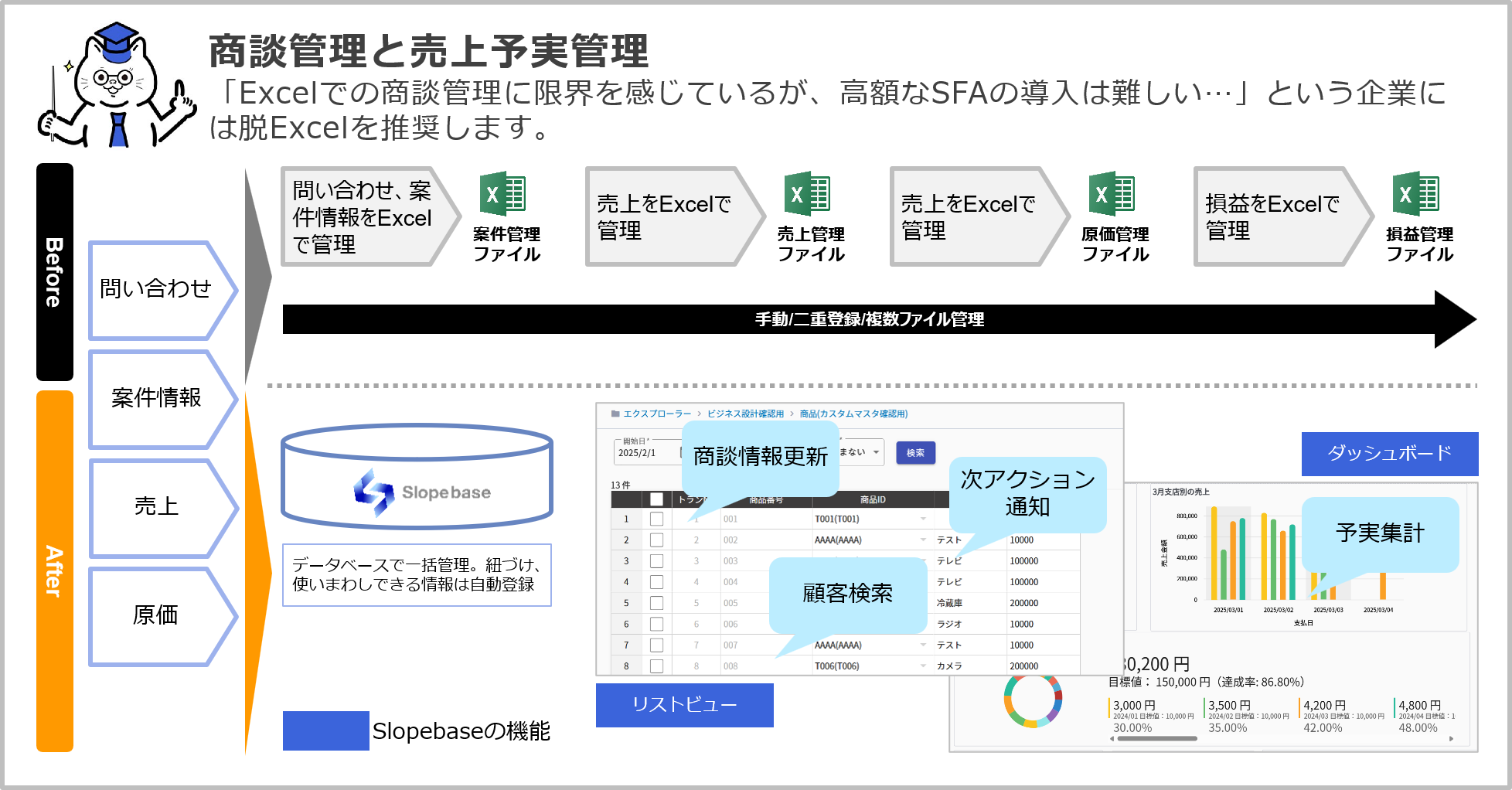Image resolution: width=1512 pixels, height=790 pixels.
Task: Open the AAAA(AAAA) dropdown arrow in row 7
Action: pos(923,645)
